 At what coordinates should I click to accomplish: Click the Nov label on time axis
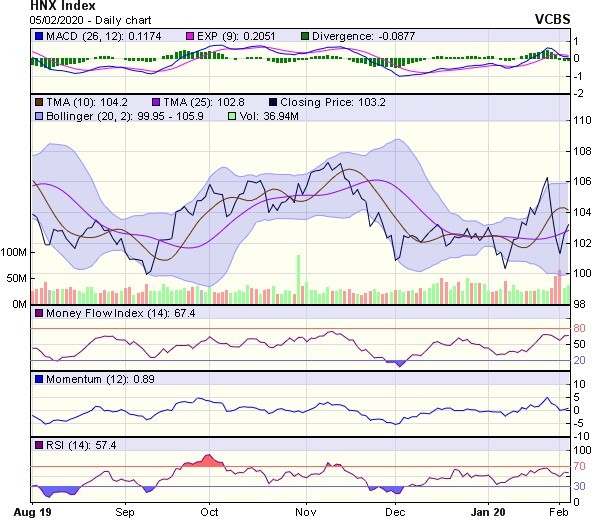(306, 512)
